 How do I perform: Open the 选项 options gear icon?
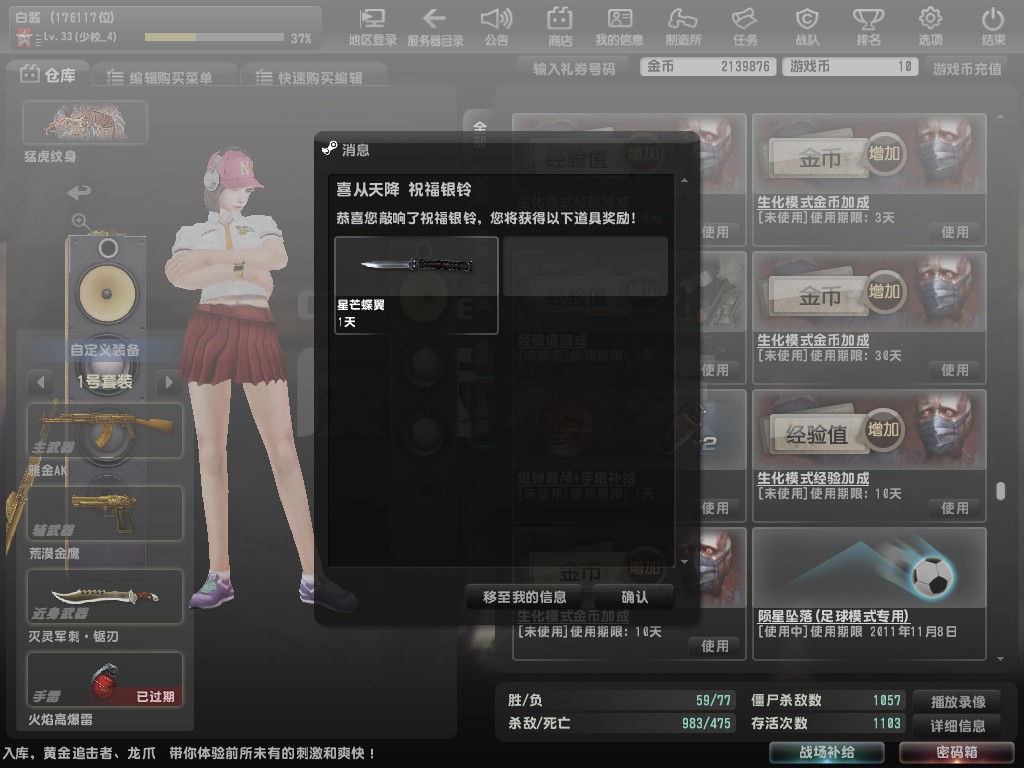point(931,27)
